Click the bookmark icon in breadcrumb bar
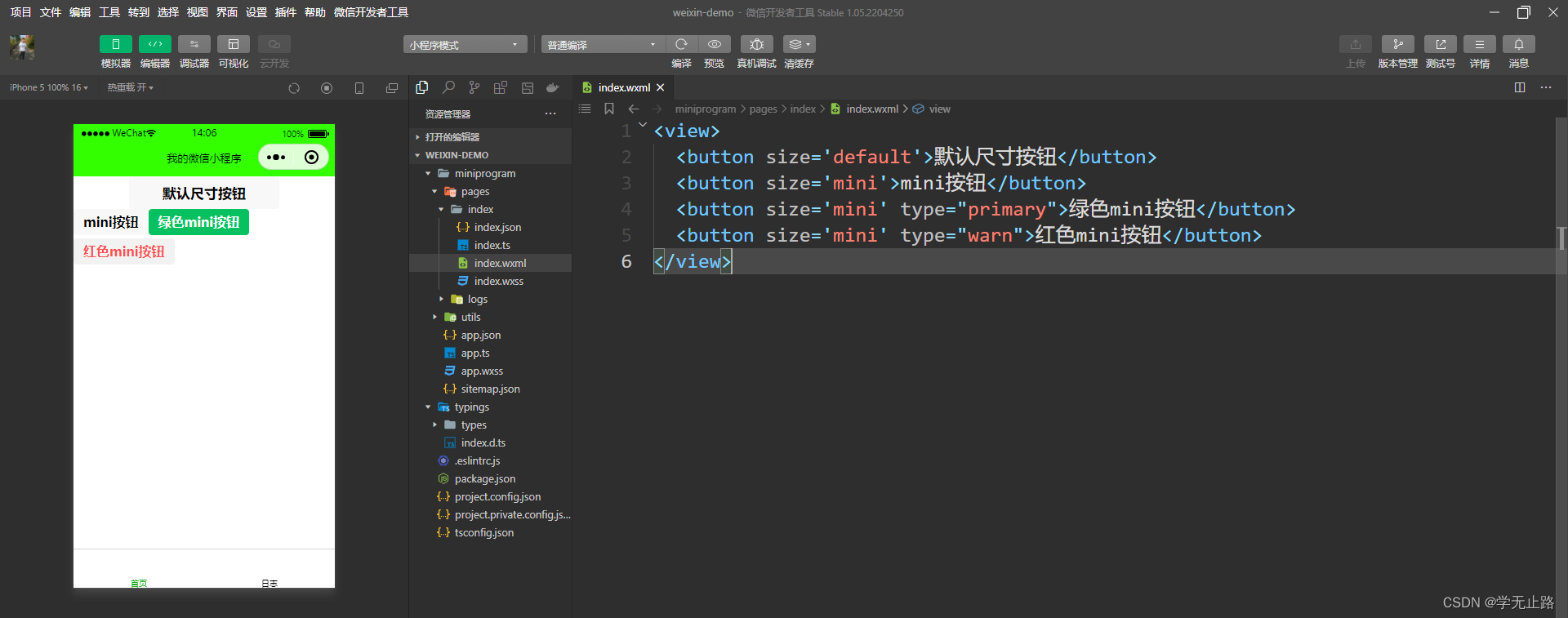Viewport: 1568px width, 618px height. pyautogui.click(x=609, y=109)
